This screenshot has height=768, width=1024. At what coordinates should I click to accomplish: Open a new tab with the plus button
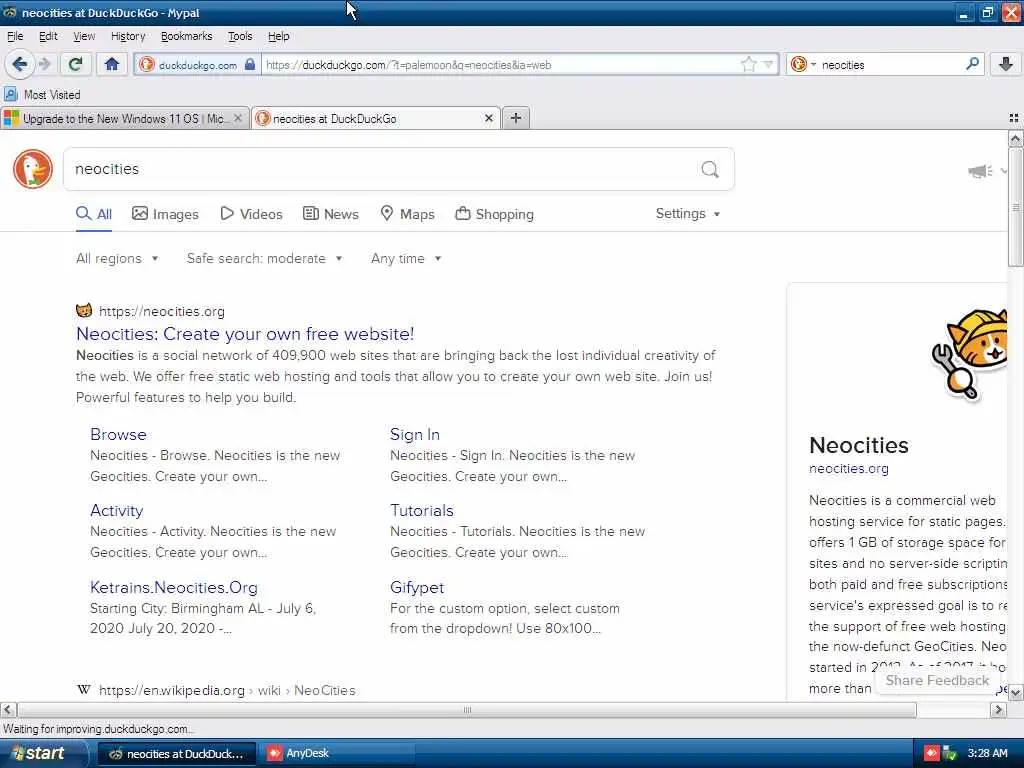515,118
